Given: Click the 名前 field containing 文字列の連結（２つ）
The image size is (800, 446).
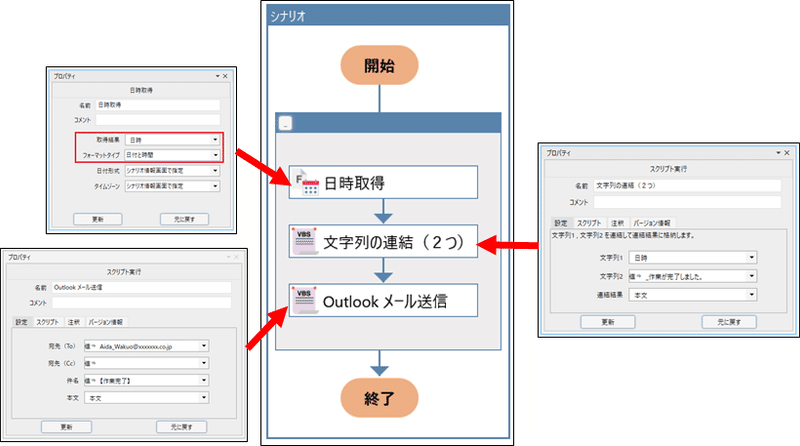Looking at the screenshot, I should pyautogui.click(x=687, y=185).
